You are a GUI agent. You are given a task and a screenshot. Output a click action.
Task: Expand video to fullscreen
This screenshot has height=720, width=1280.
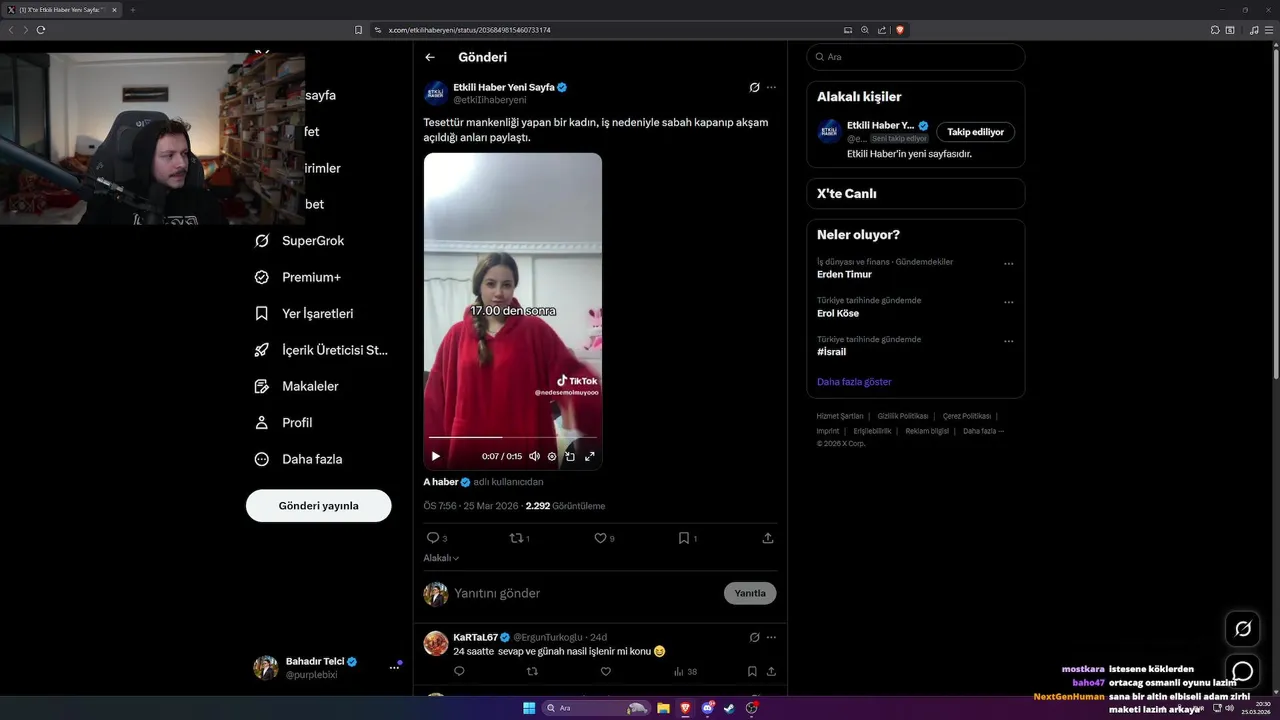click(x=589, y=456)
